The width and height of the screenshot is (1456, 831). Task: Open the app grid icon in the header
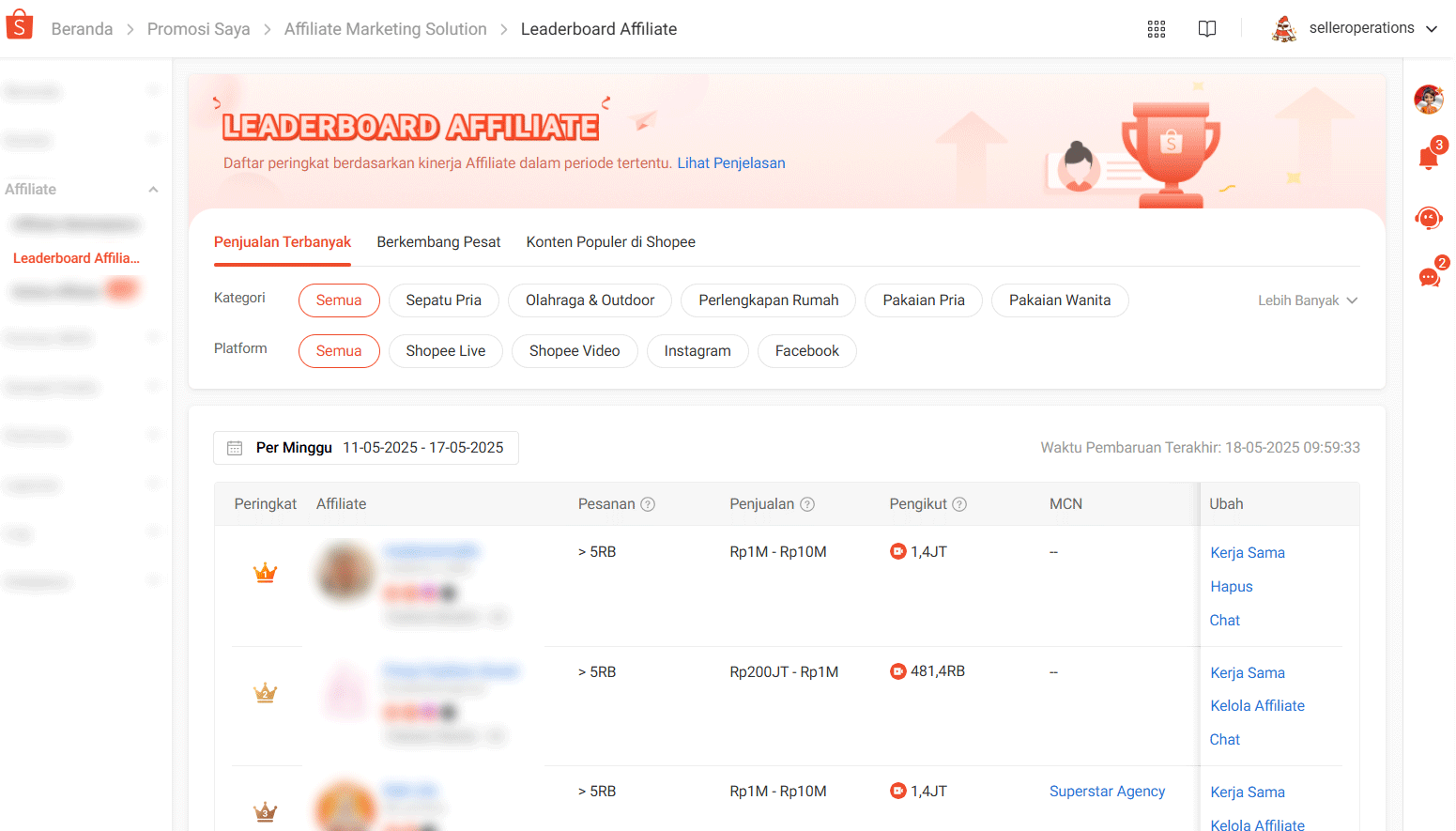[1156, 28]
